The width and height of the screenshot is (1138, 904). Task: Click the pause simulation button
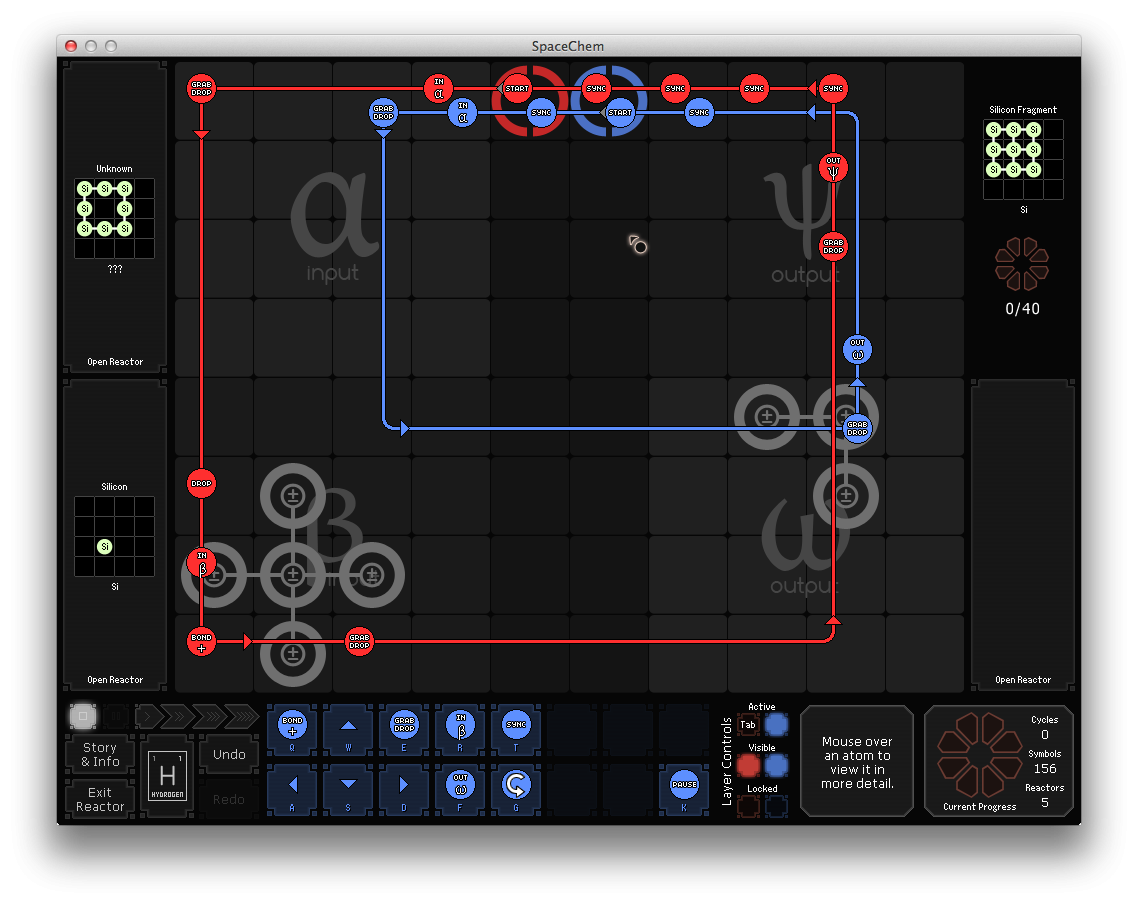[x=115, y=717]
